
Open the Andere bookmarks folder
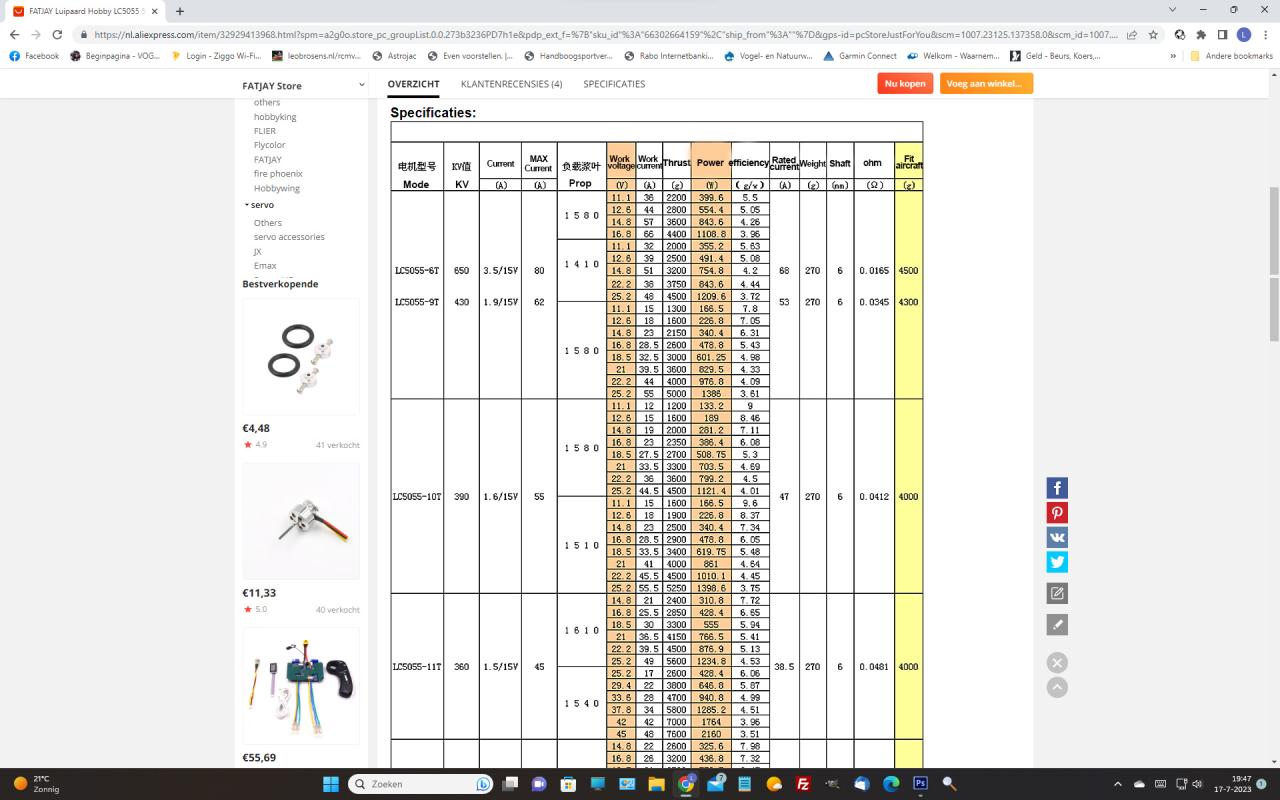(x=1231, y=56)
